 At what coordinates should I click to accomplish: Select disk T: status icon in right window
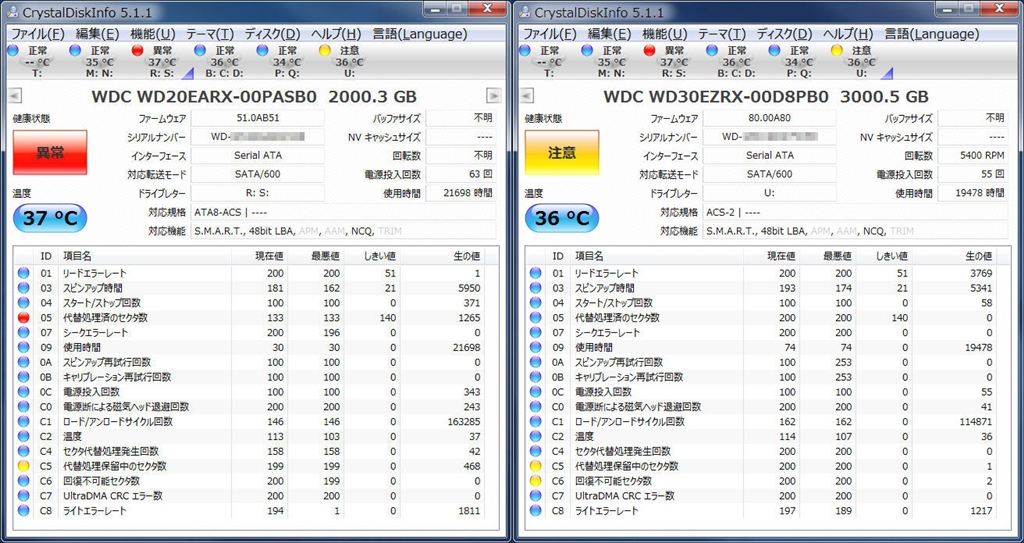click(x=525, y=51)
